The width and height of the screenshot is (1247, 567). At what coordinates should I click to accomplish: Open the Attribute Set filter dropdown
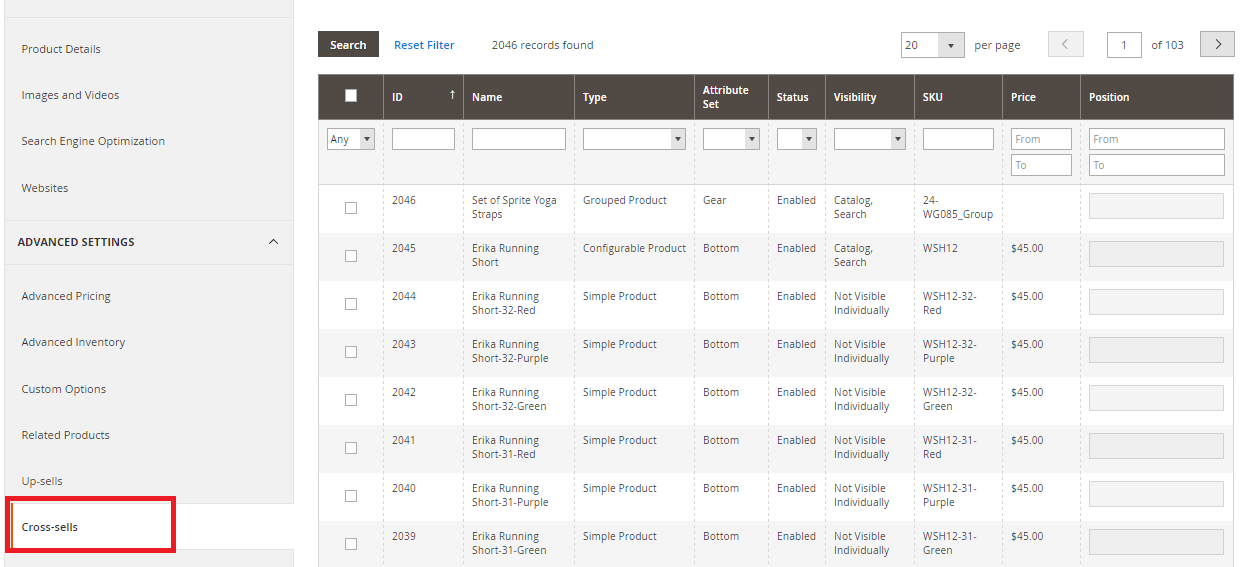(731, 139)
